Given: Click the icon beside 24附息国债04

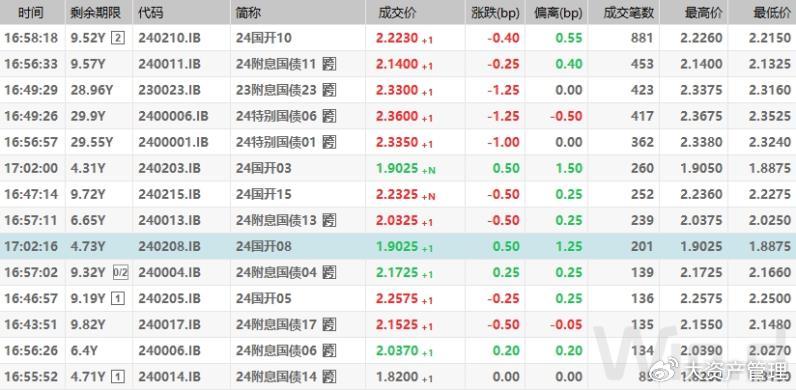Looking at the screenshot, I should coord(329,273).
